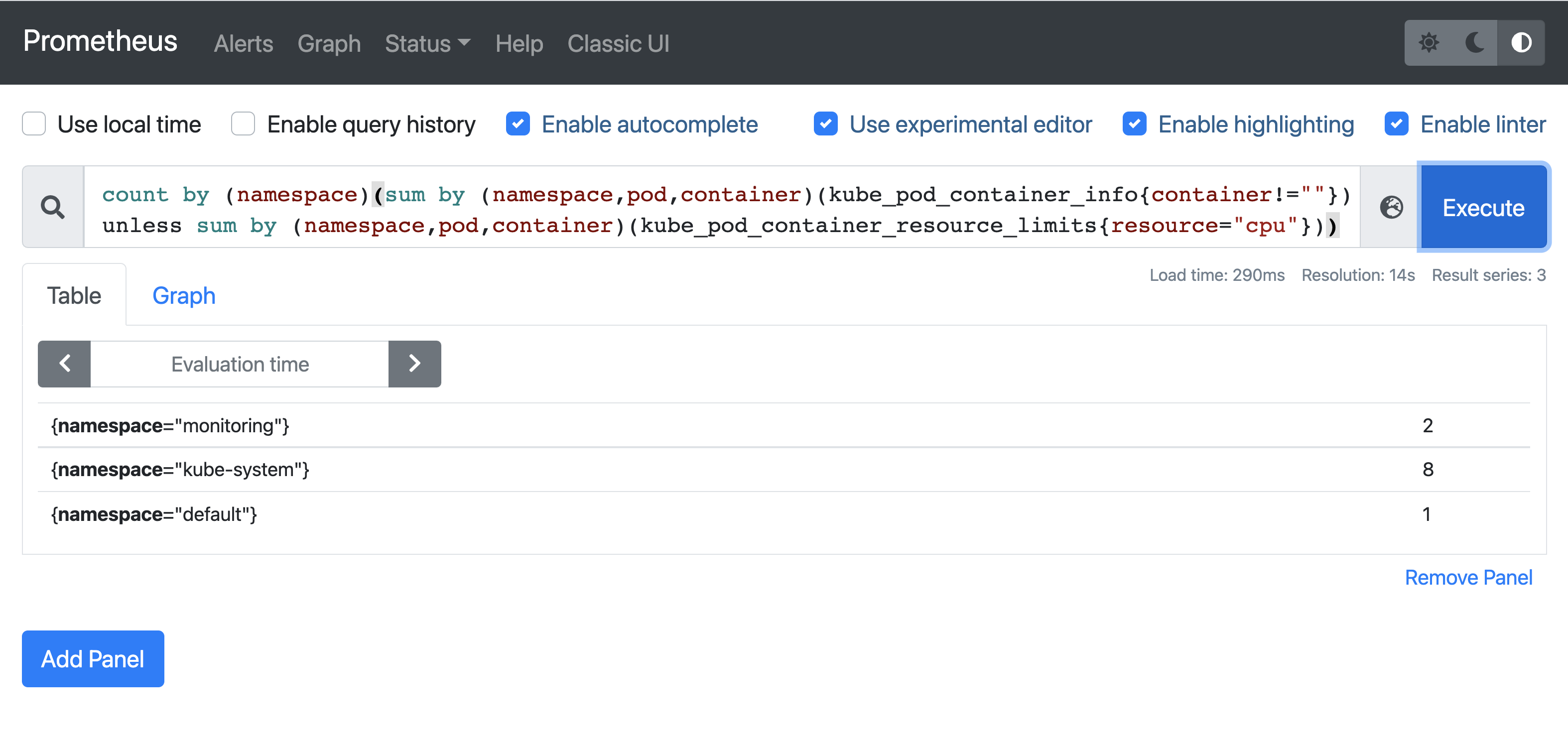Go to previous evaluation time

tap(65, 364)
